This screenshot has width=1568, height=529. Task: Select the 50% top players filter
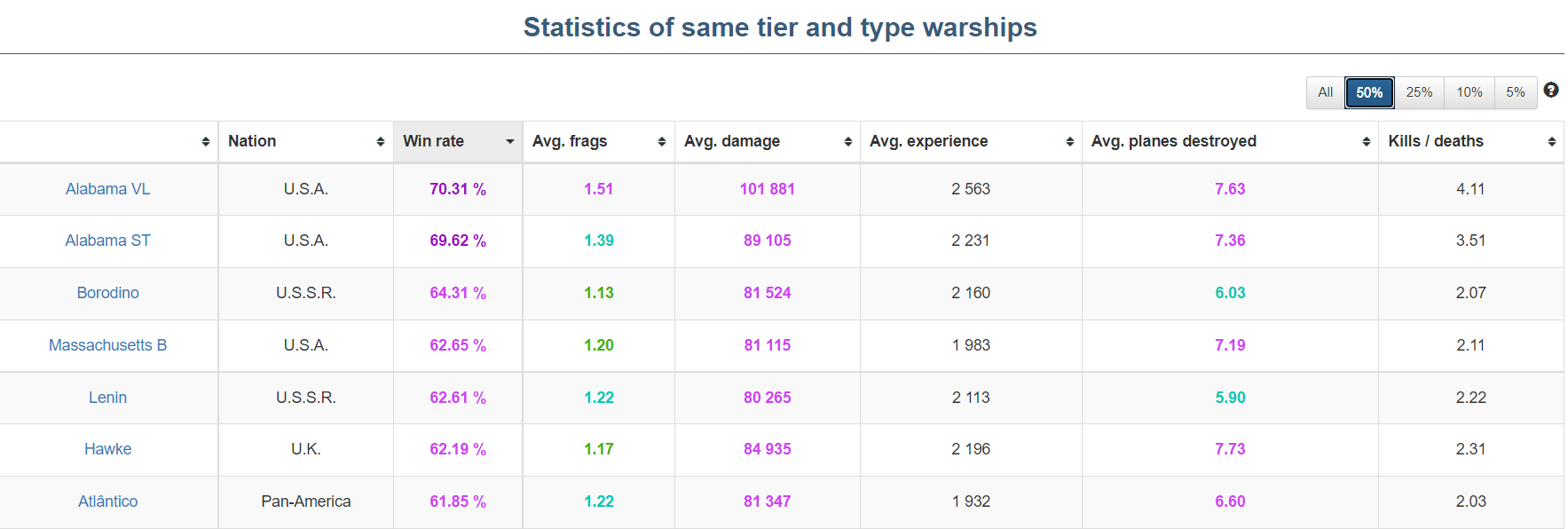click(1368, 92)
